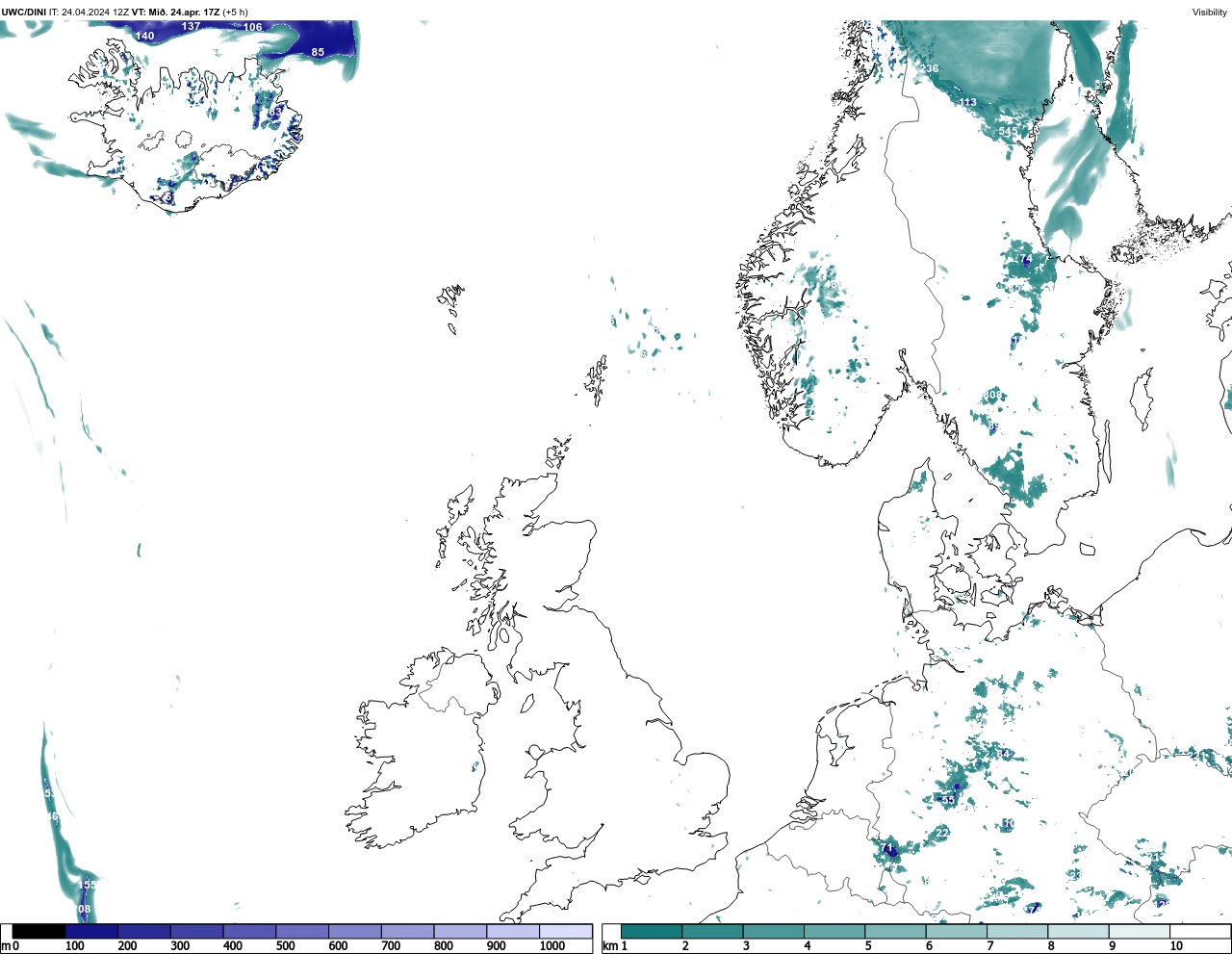Click the 1000 tick label on the metre scale
The height and width of the screenshot is (954, 1232).
point(552,946)
